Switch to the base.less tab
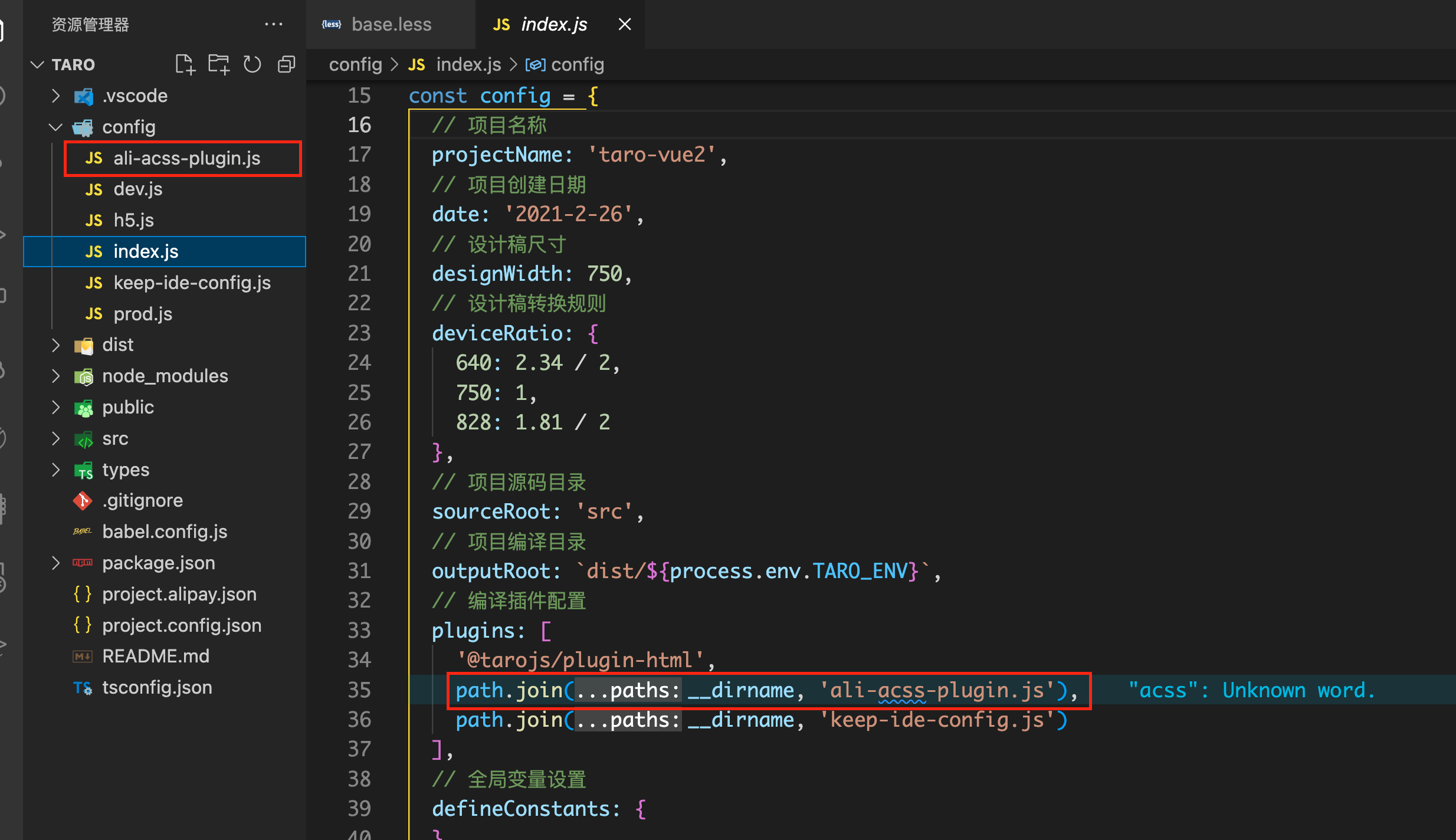Screen dimensions: 1456x840 [x=391, y=24]
